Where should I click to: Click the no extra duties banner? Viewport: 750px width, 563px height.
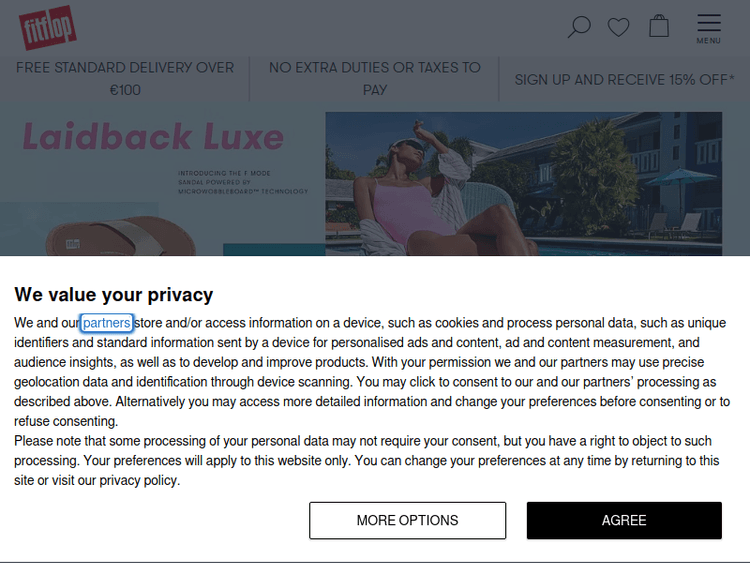point(375,78)
